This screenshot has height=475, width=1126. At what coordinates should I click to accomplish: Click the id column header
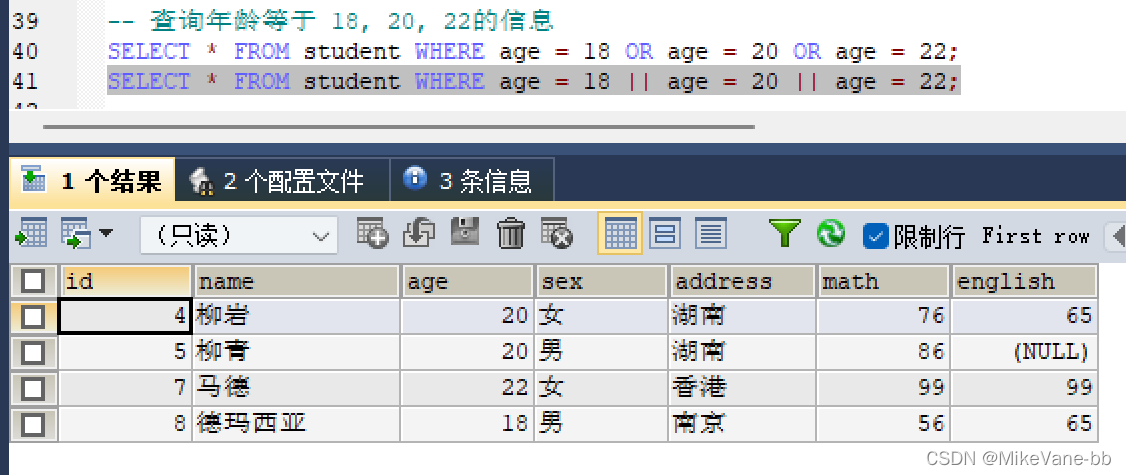tap(125, 281)
